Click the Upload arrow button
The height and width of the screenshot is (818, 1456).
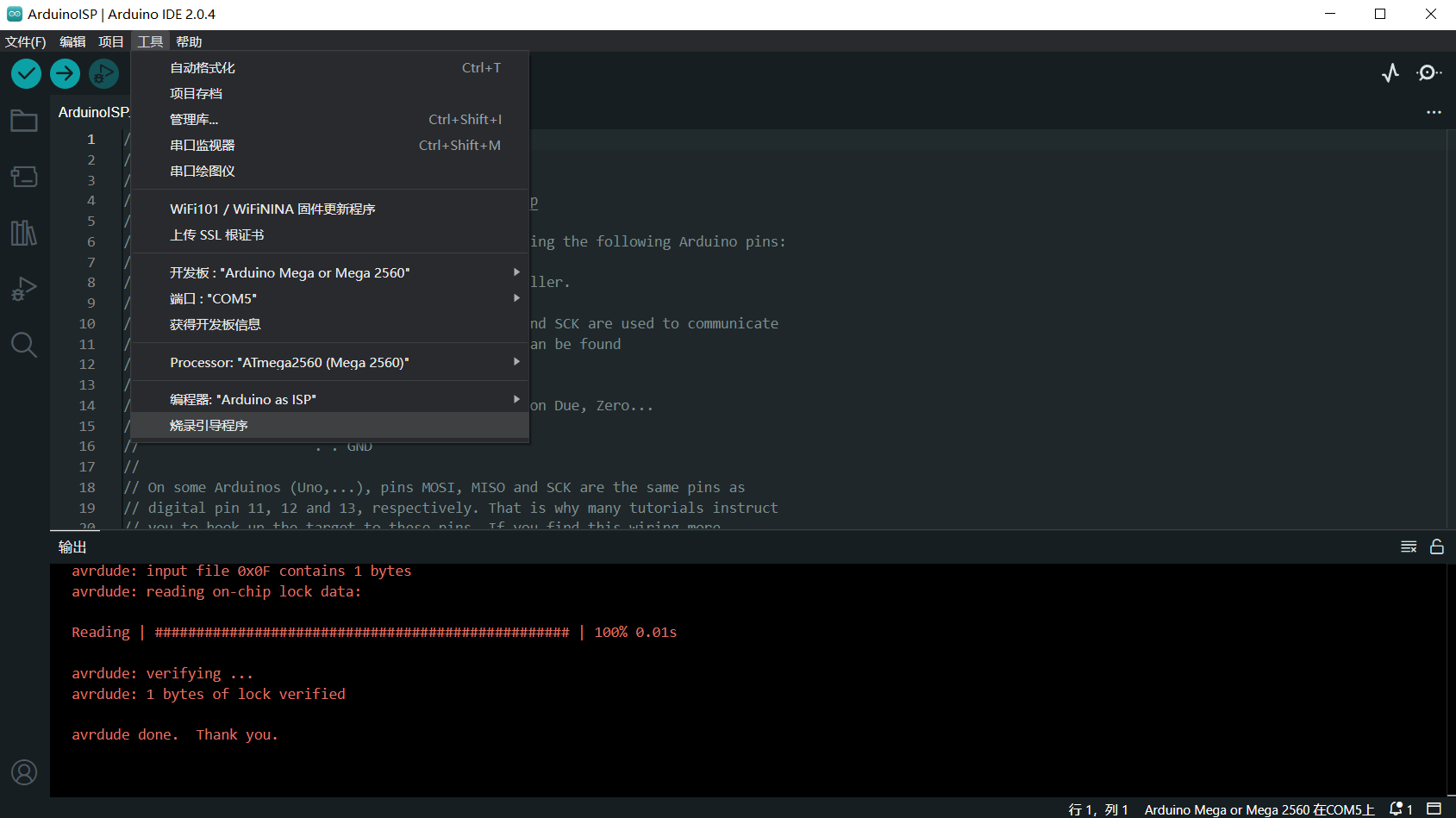[x=65, y=74]
